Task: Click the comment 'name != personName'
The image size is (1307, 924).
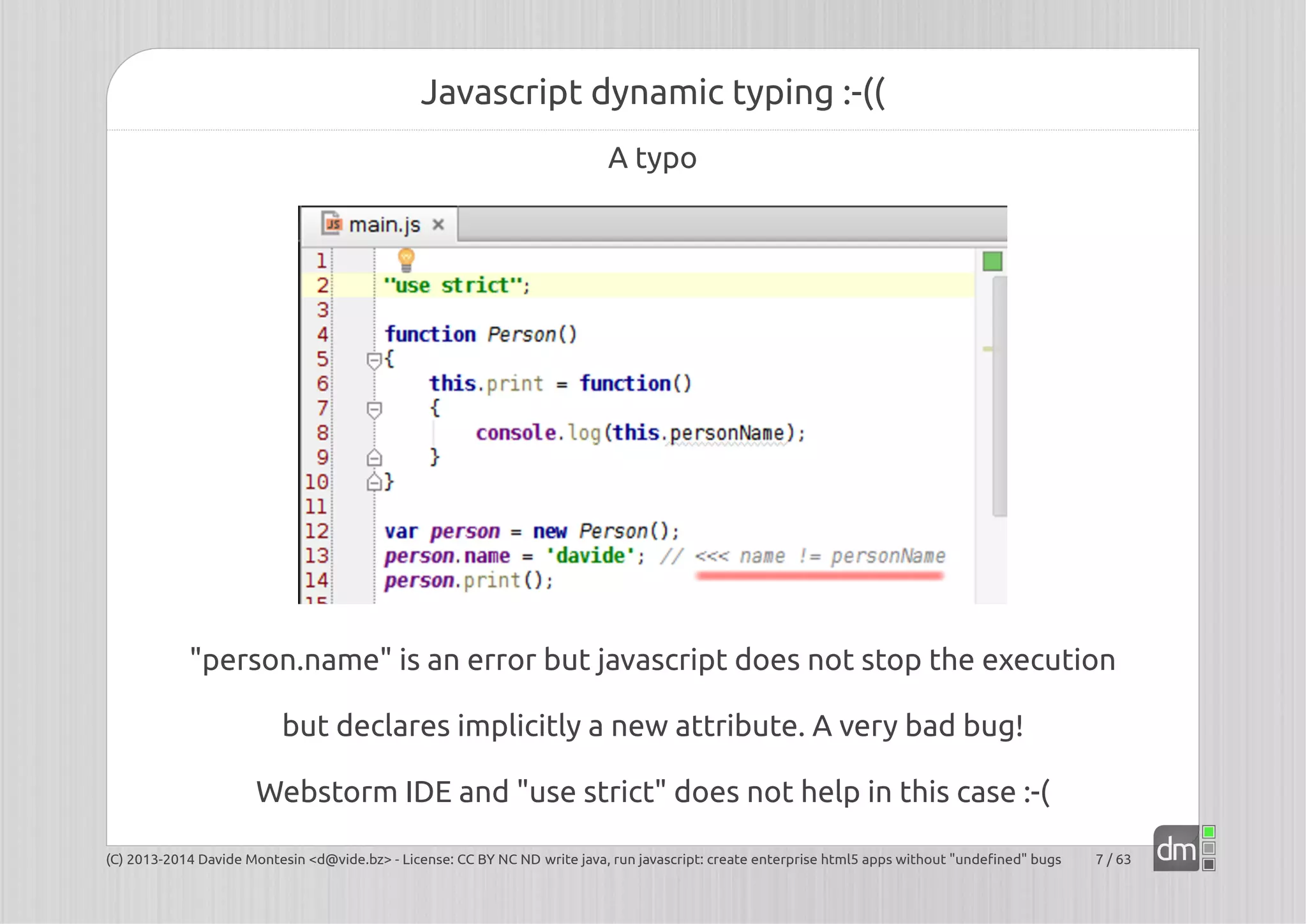Action: [842, 556]
